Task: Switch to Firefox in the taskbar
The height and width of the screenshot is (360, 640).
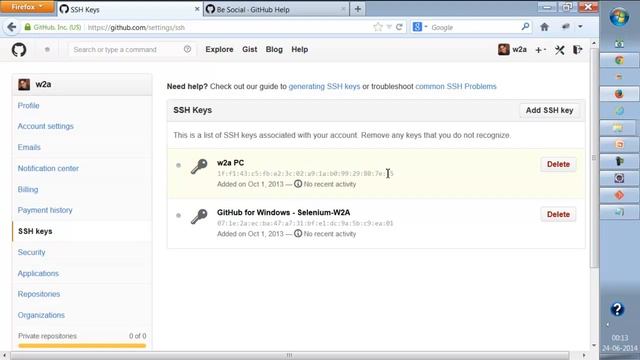Action: point(619,94)
